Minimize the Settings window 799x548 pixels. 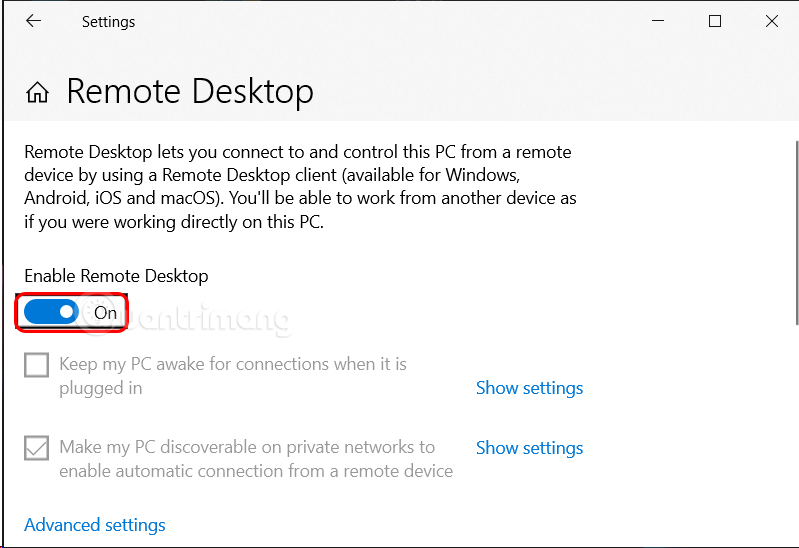click(658, 21)
